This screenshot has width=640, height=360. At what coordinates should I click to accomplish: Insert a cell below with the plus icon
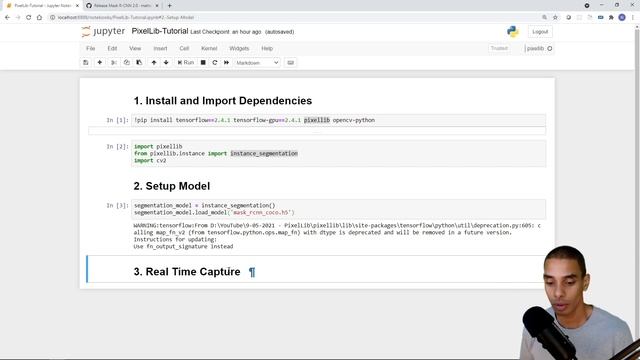(x=100, y=62)
